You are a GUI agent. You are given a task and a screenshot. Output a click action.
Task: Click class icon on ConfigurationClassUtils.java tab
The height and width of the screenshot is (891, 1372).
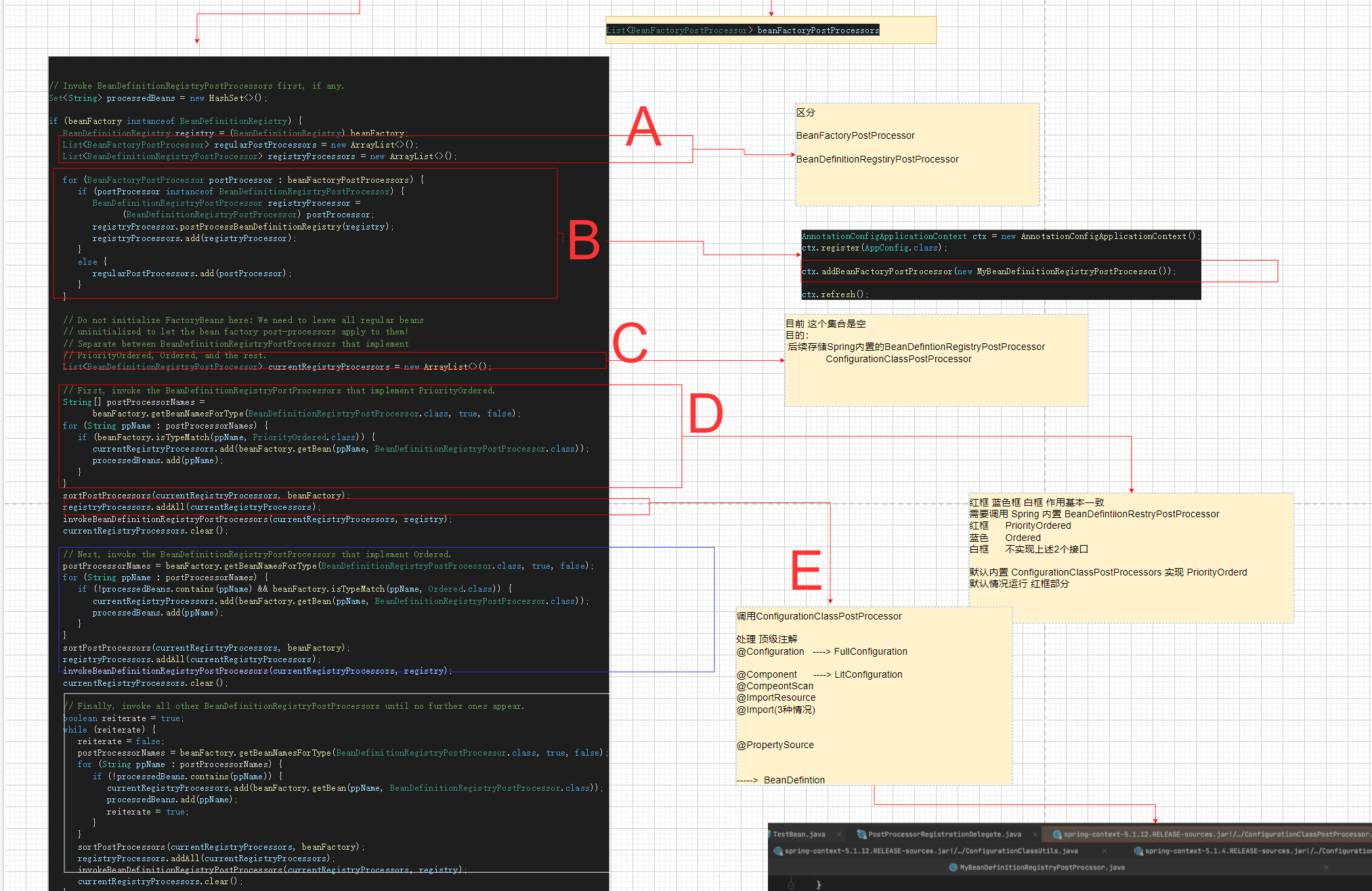[x=778, y=851]
